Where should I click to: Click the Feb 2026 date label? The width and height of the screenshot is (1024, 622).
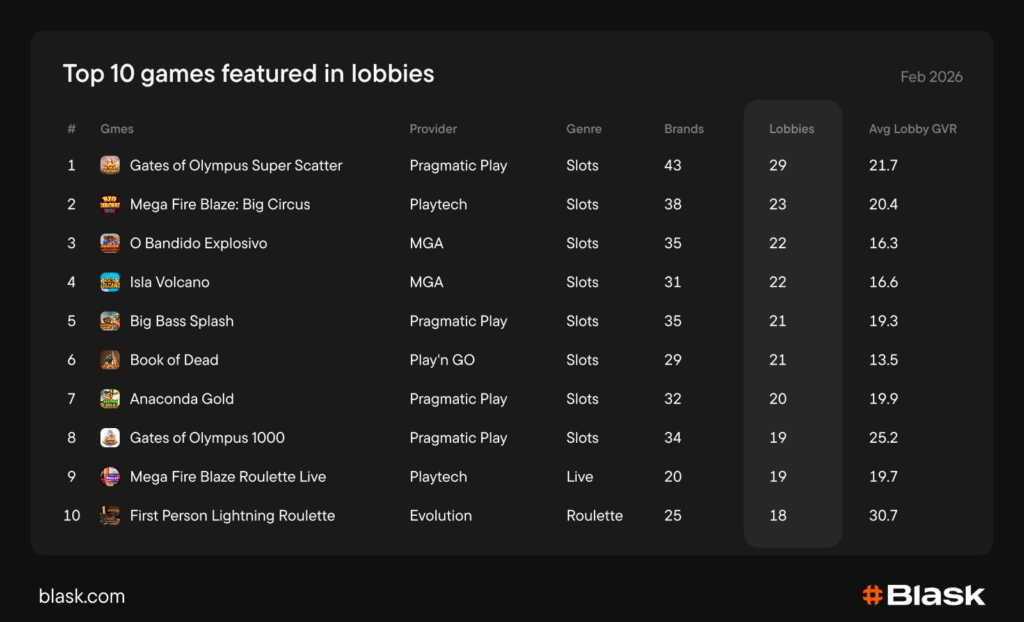[931, 77]
